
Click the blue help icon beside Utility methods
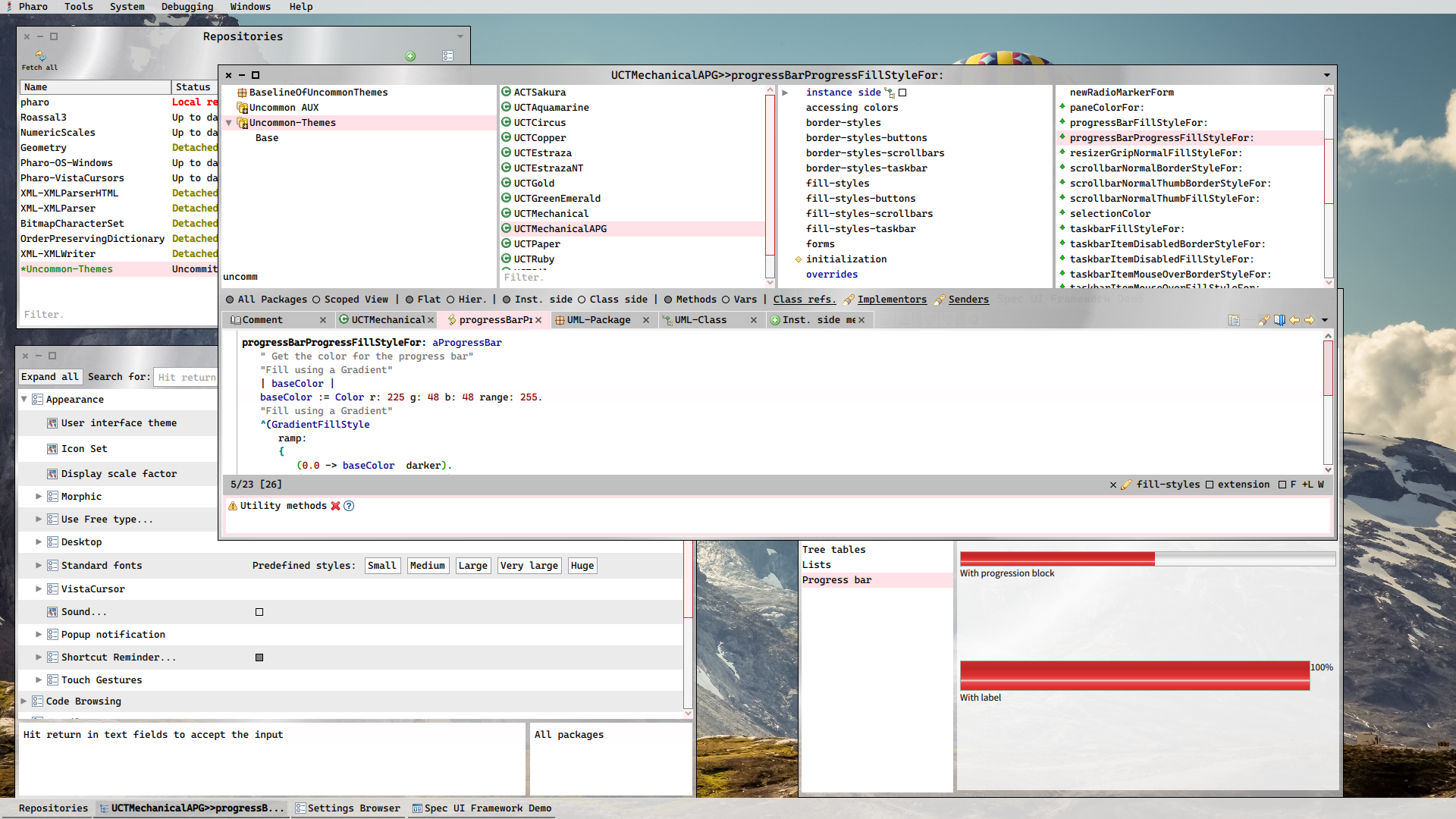coord(349,506)
